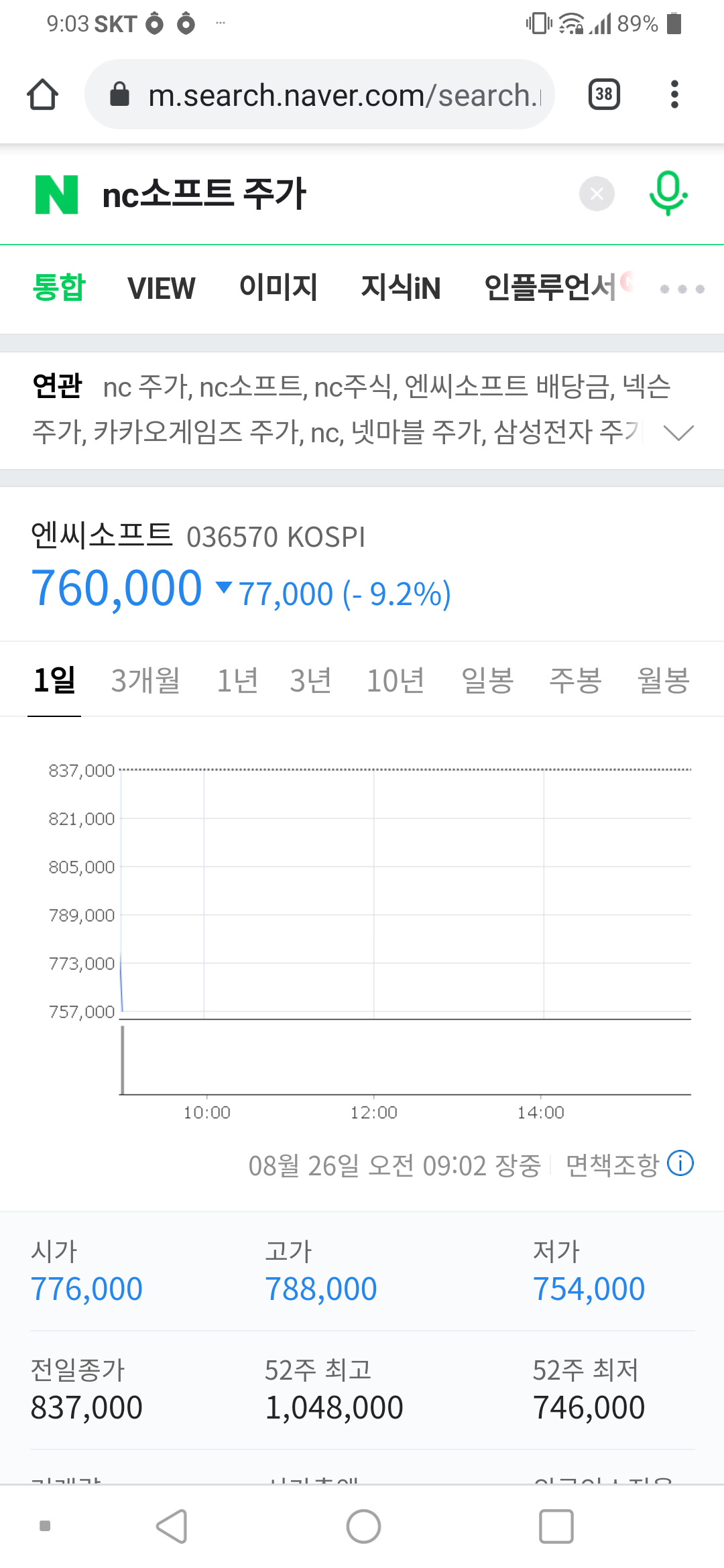Select the 3개월 chart period

(x=145, y=681)
